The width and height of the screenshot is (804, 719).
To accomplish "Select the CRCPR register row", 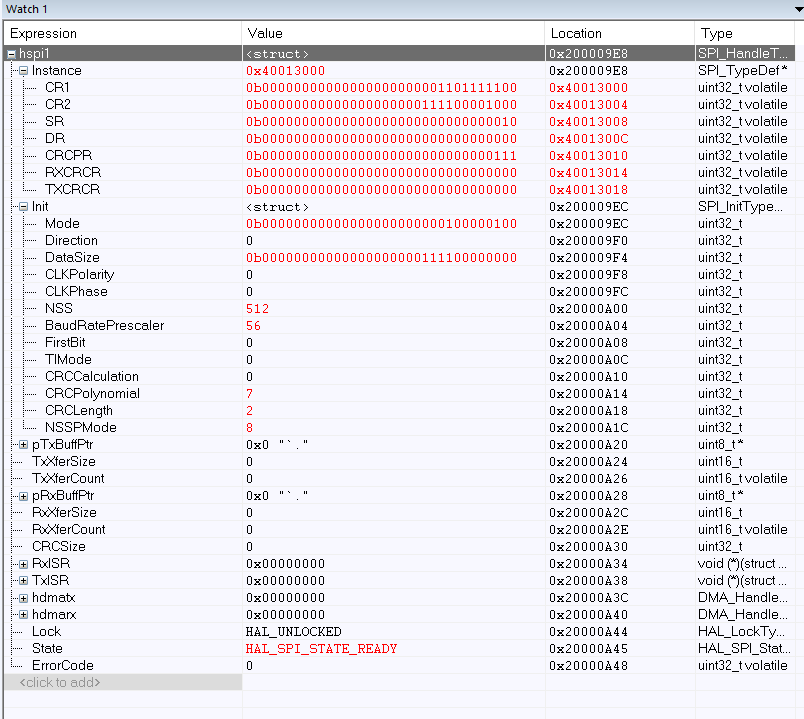I will pyautogui.click(x=399, y=155).
